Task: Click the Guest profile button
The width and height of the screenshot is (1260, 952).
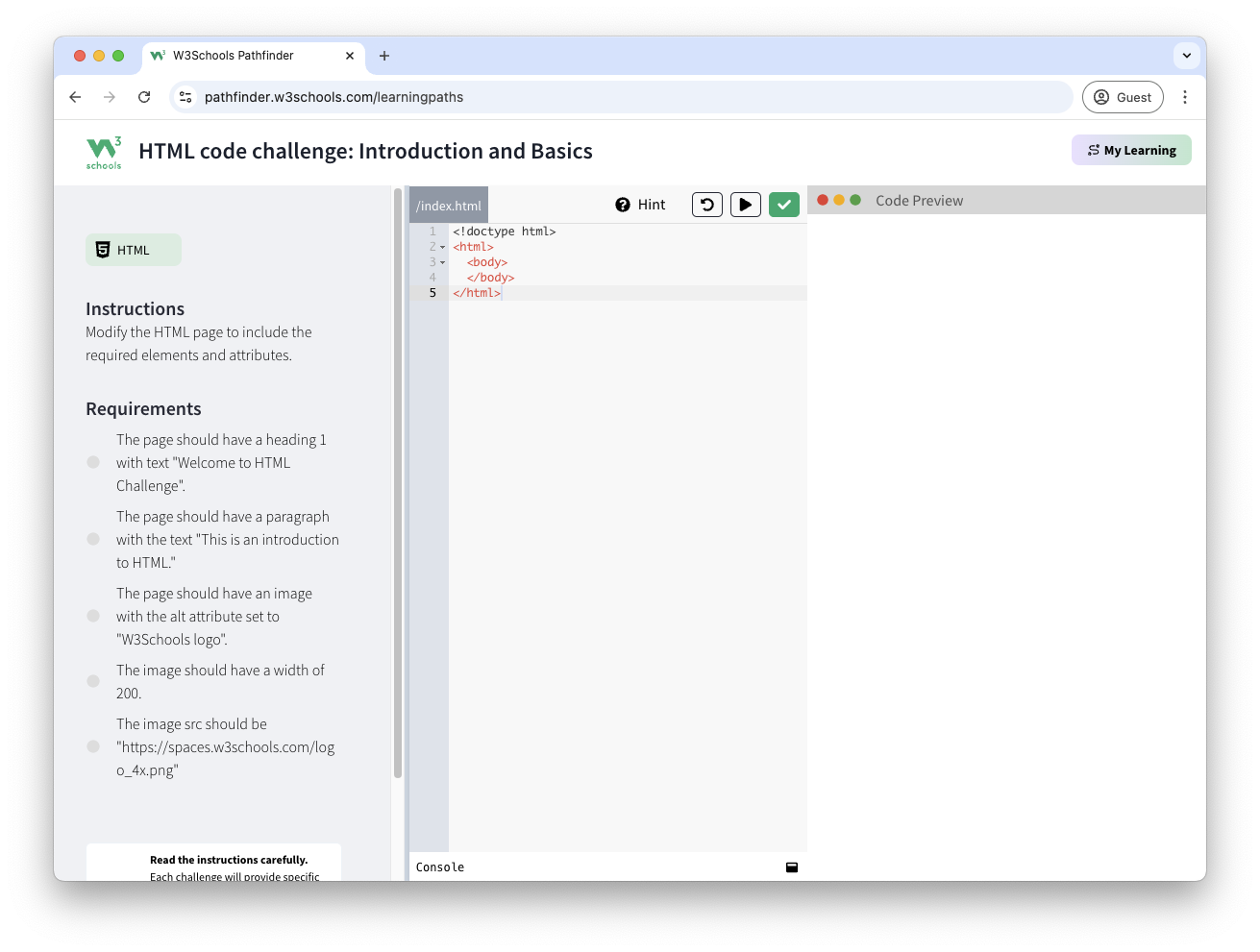Action: (x=1123, y=97)
